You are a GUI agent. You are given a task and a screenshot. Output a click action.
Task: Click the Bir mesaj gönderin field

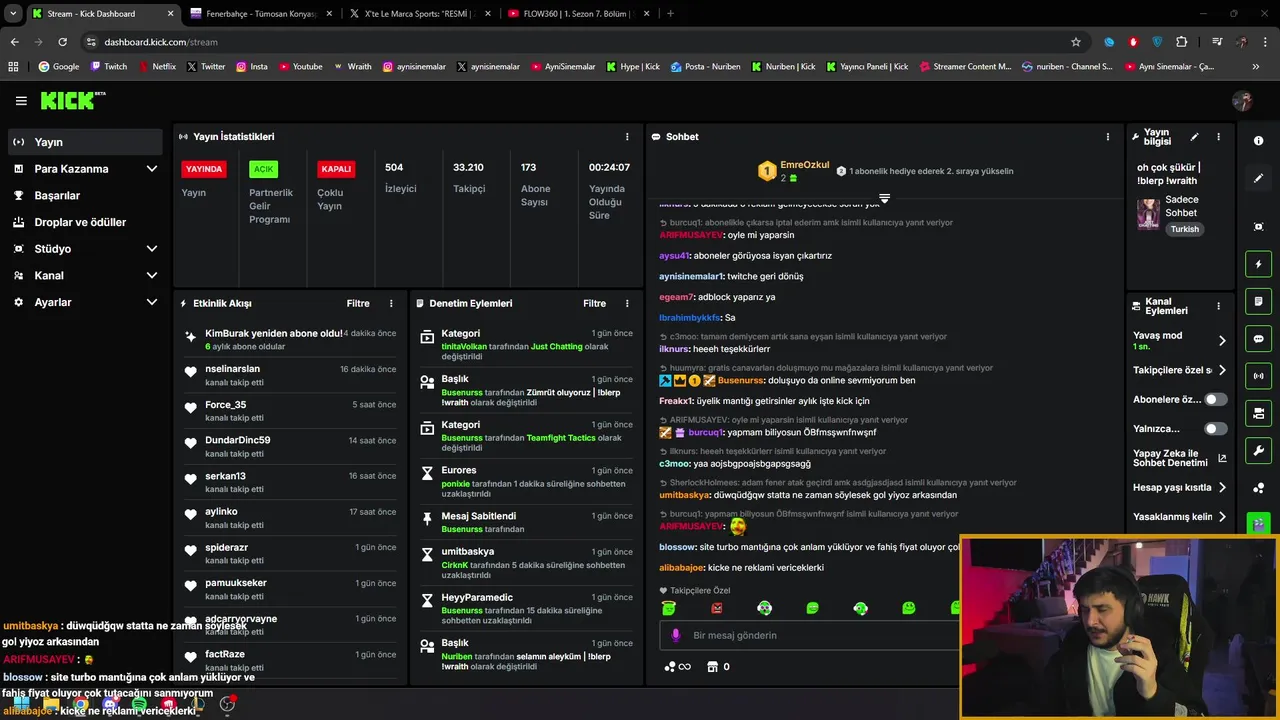pyautogui.click(x=810, y=635)
